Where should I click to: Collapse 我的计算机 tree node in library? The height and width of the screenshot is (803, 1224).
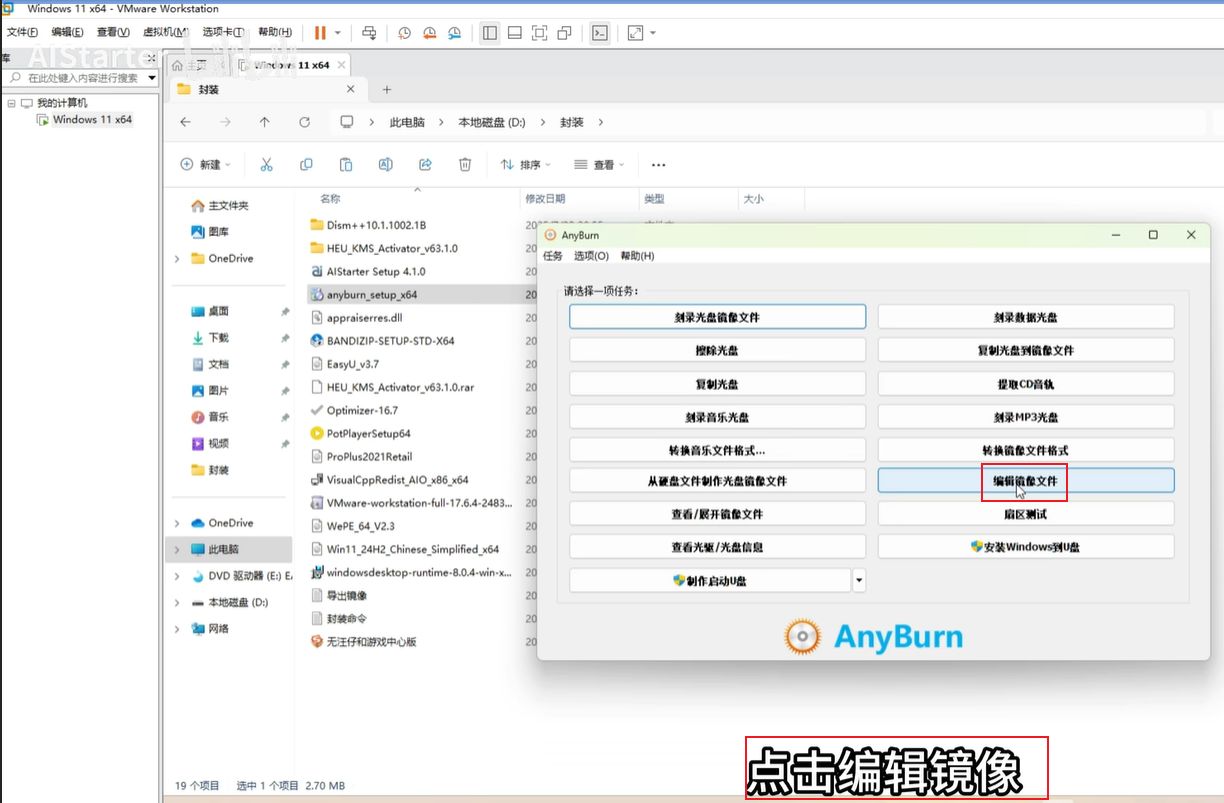(x=11, y=103)
